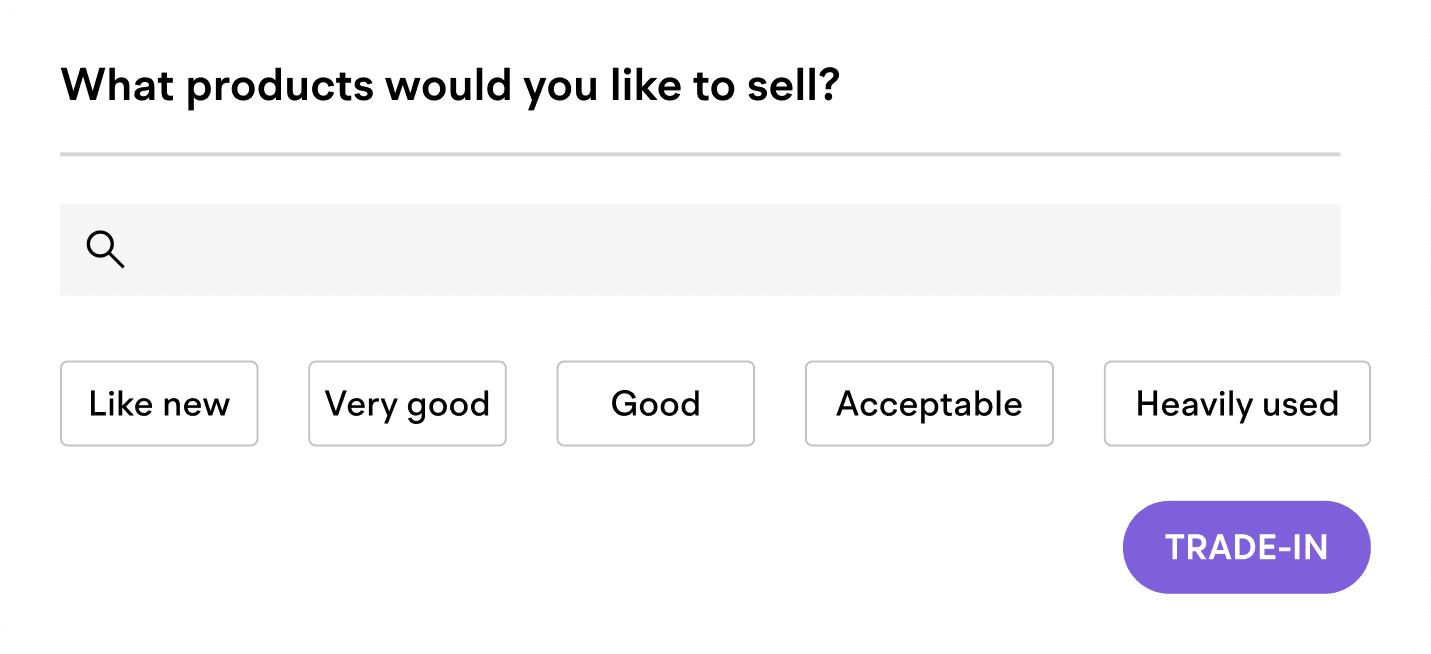Choose the "Very good" condition

click(407, 404)
